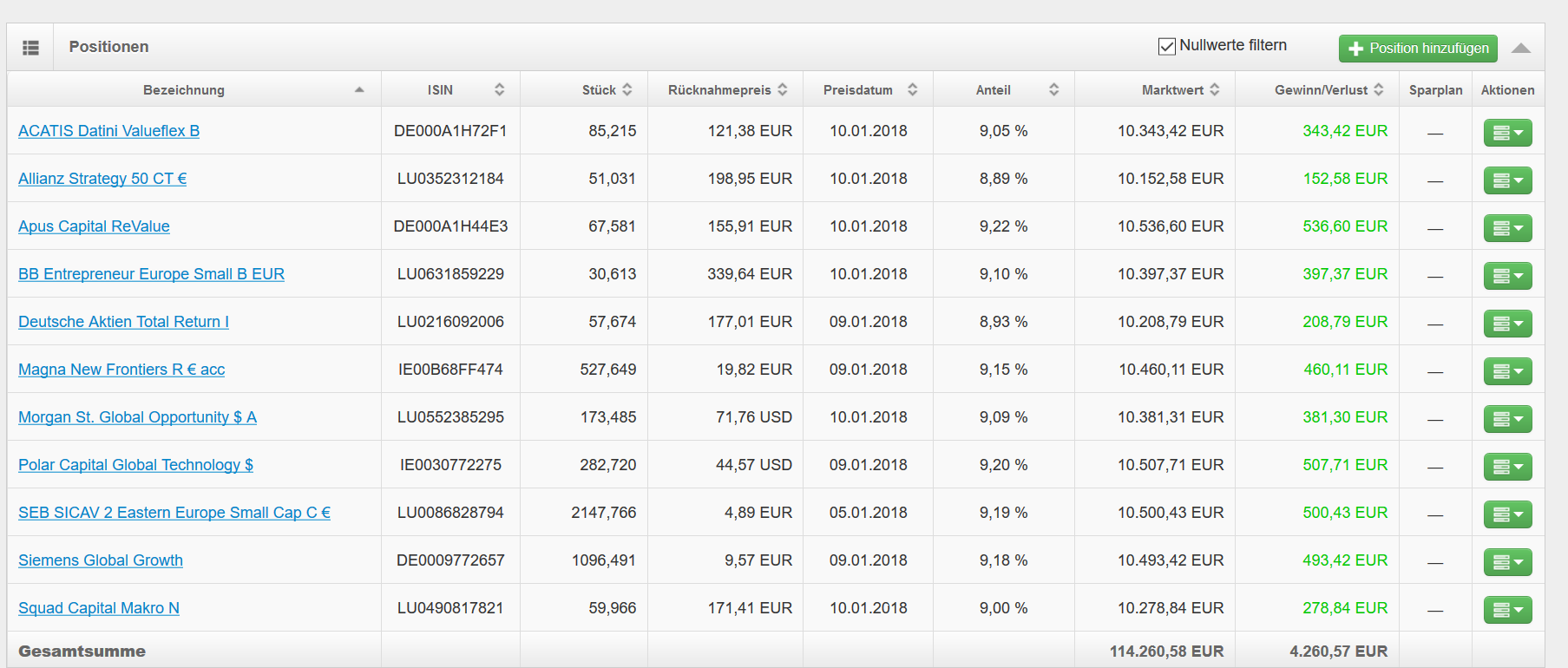
Task: Collapse the Positionen panel with the up arrow
Action: pyautogui.click(x=1520, y=49)
